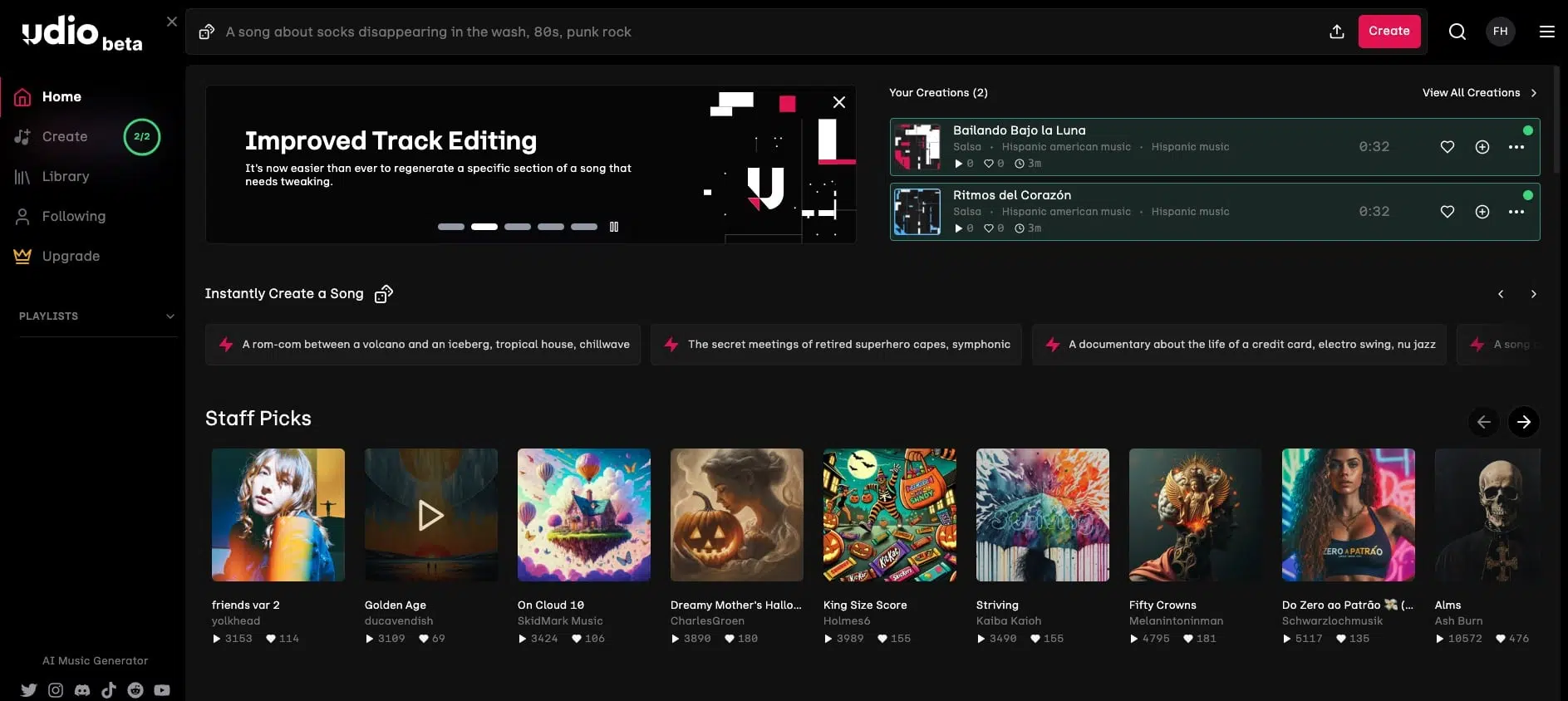Select the third banner slide indicator
The height and width of the screenshot is (701, 1568).
(517, 227)
